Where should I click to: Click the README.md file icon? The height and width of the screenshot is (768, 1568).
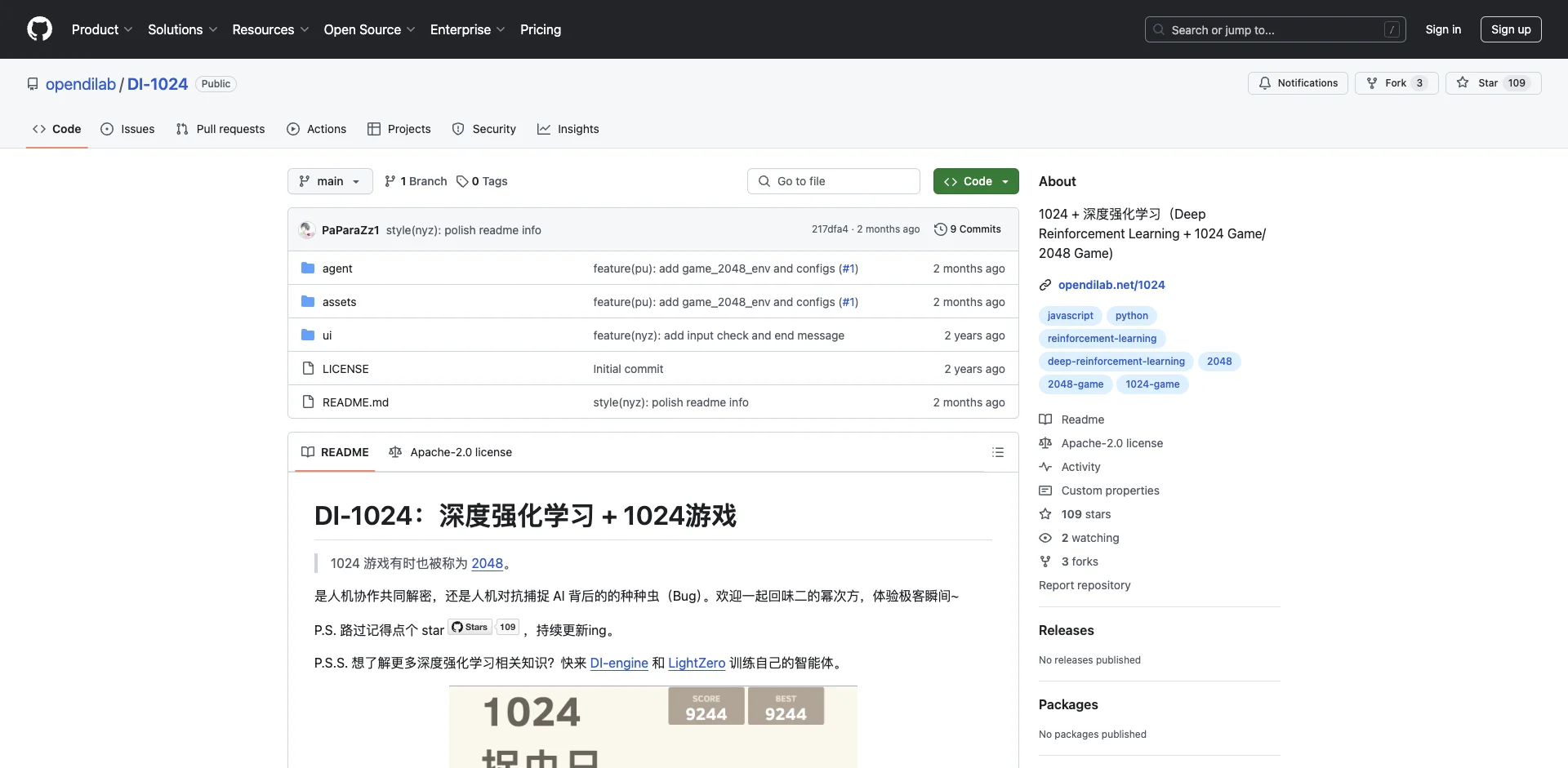click(308, 402)
